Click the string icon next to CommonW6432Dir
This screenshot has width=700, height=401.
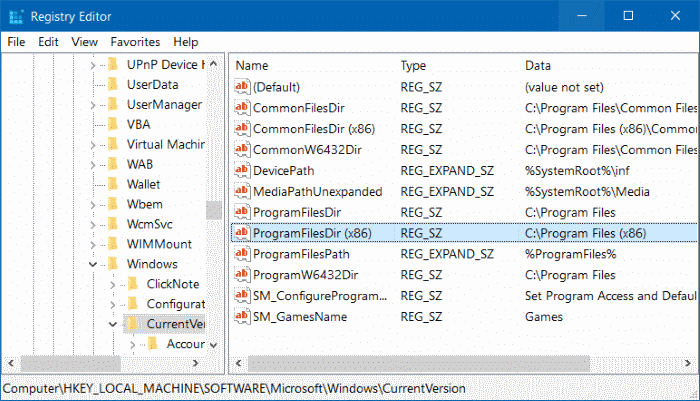click(242, 150)
